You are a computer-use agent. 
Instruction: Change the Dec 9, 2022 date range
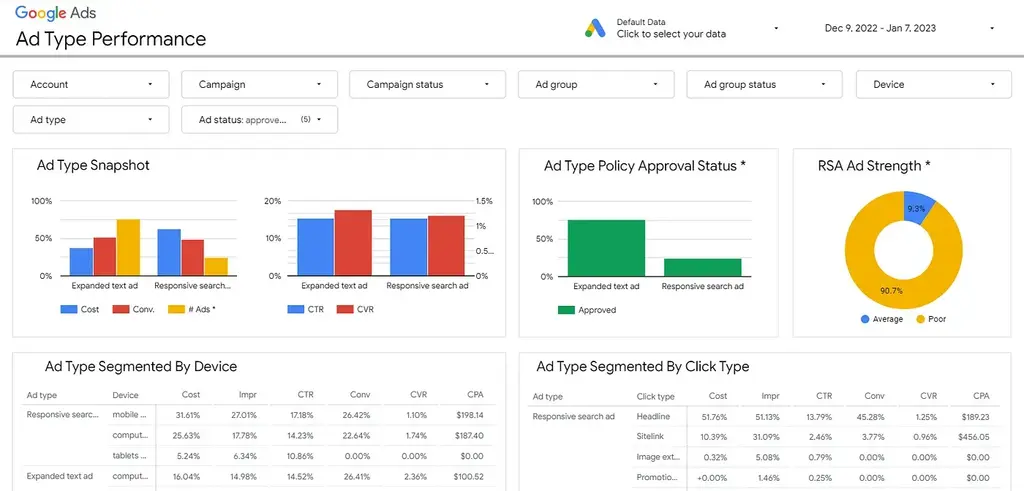(909, 28)
